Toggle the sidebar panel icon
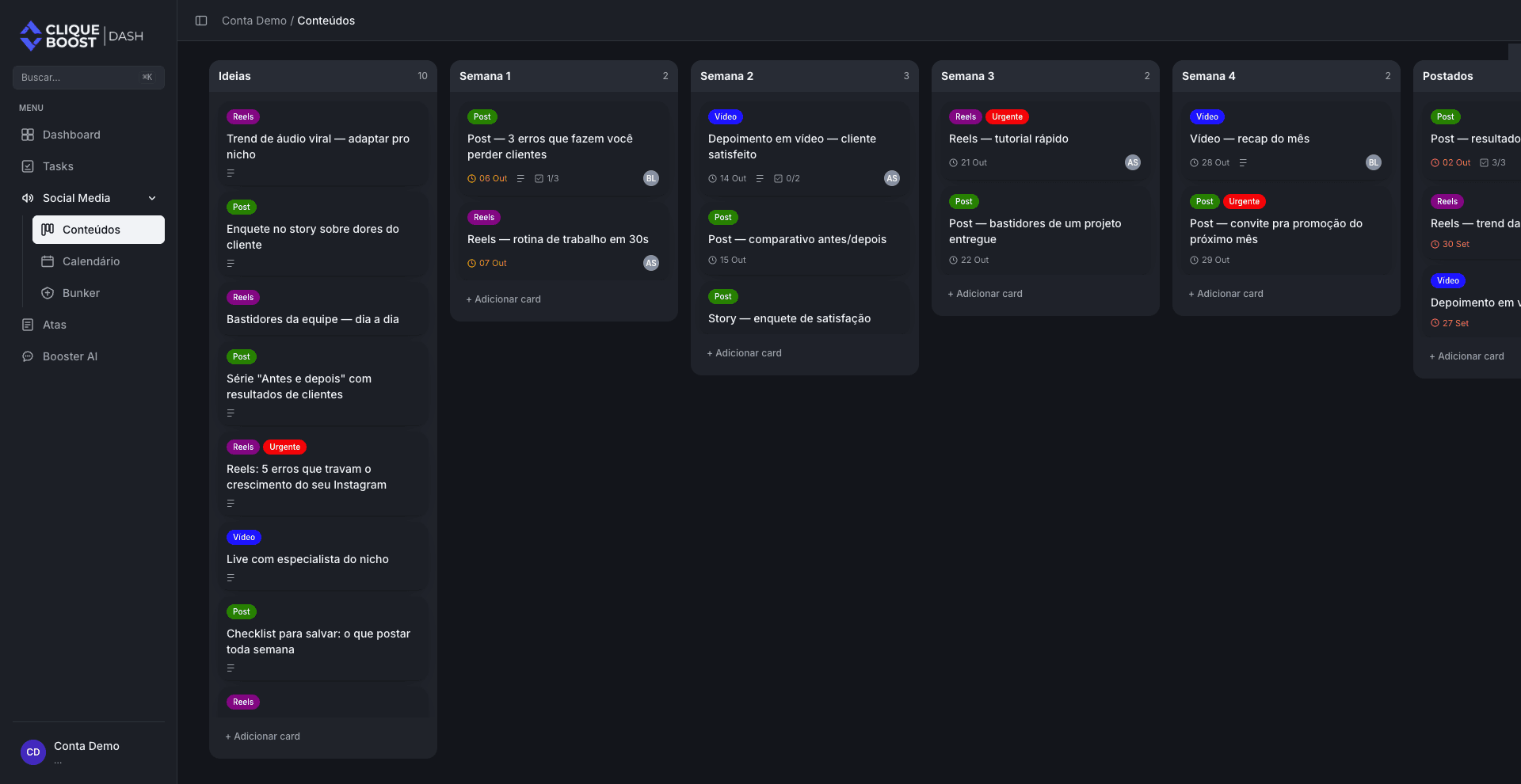This screenshot has height=784, width=1521. pos(201,21)
